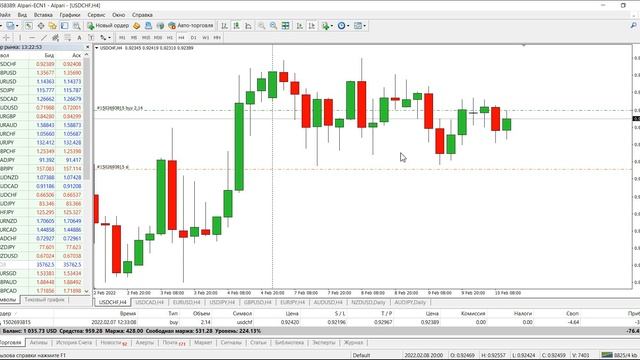The height and width of the screenshot is (360, 640).
Task: Open the Справка menu
Action: (x=142, y=15)
